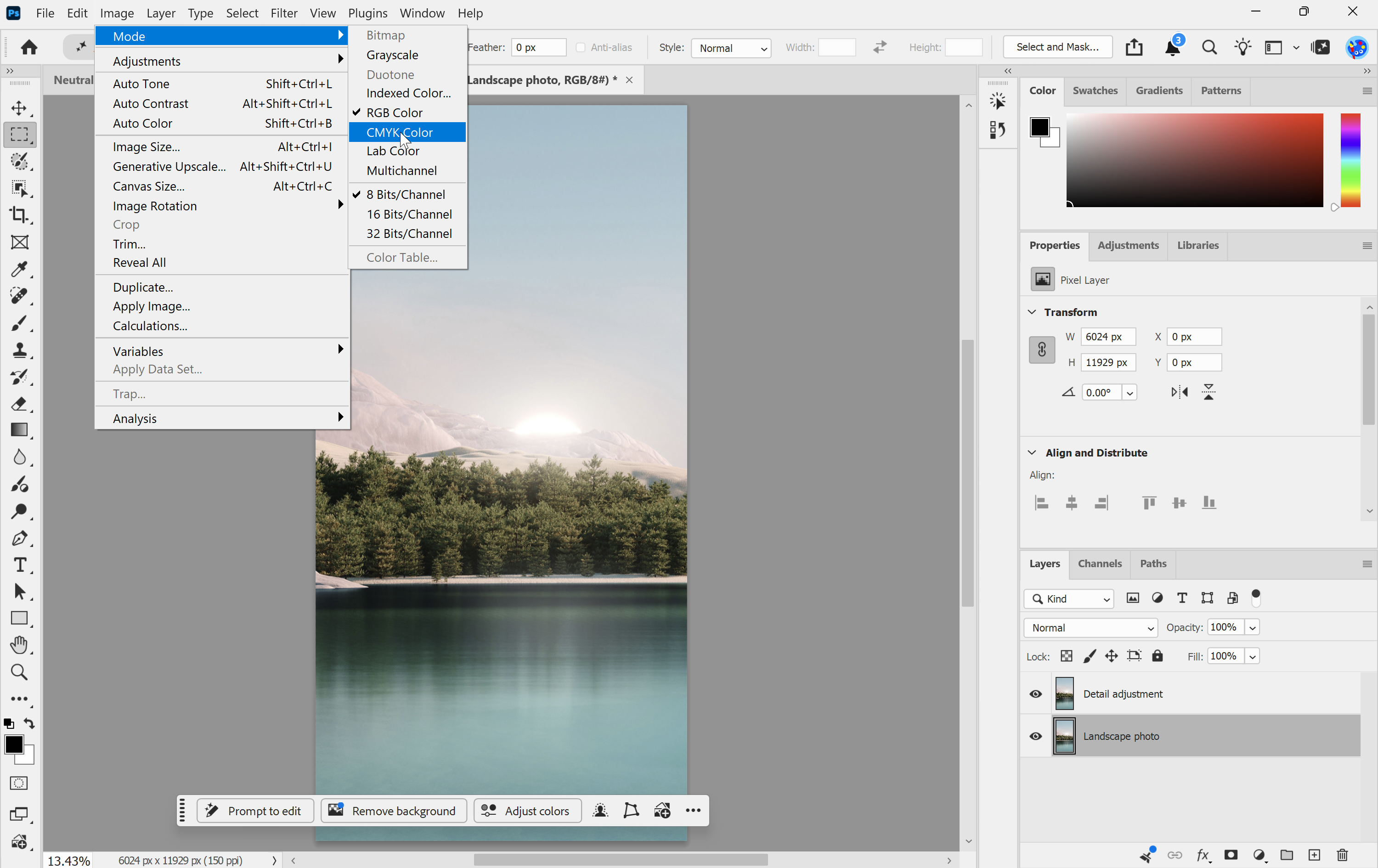Open the notifications bell
The width and height of the screenshot is (1378, 868).
[1173, 47]
